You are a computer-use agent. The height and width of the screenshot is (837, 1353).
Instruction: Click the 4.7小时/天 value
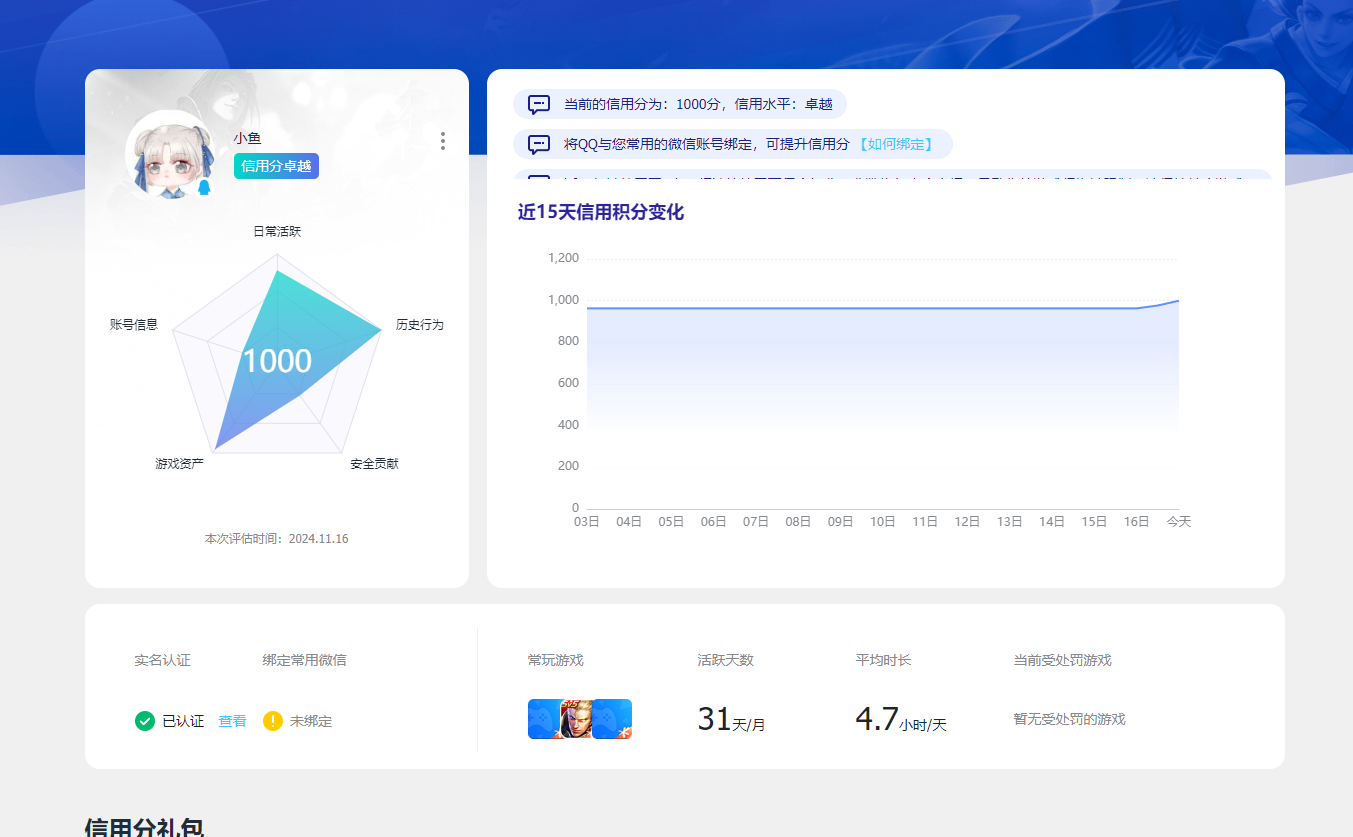click(901, 719)
